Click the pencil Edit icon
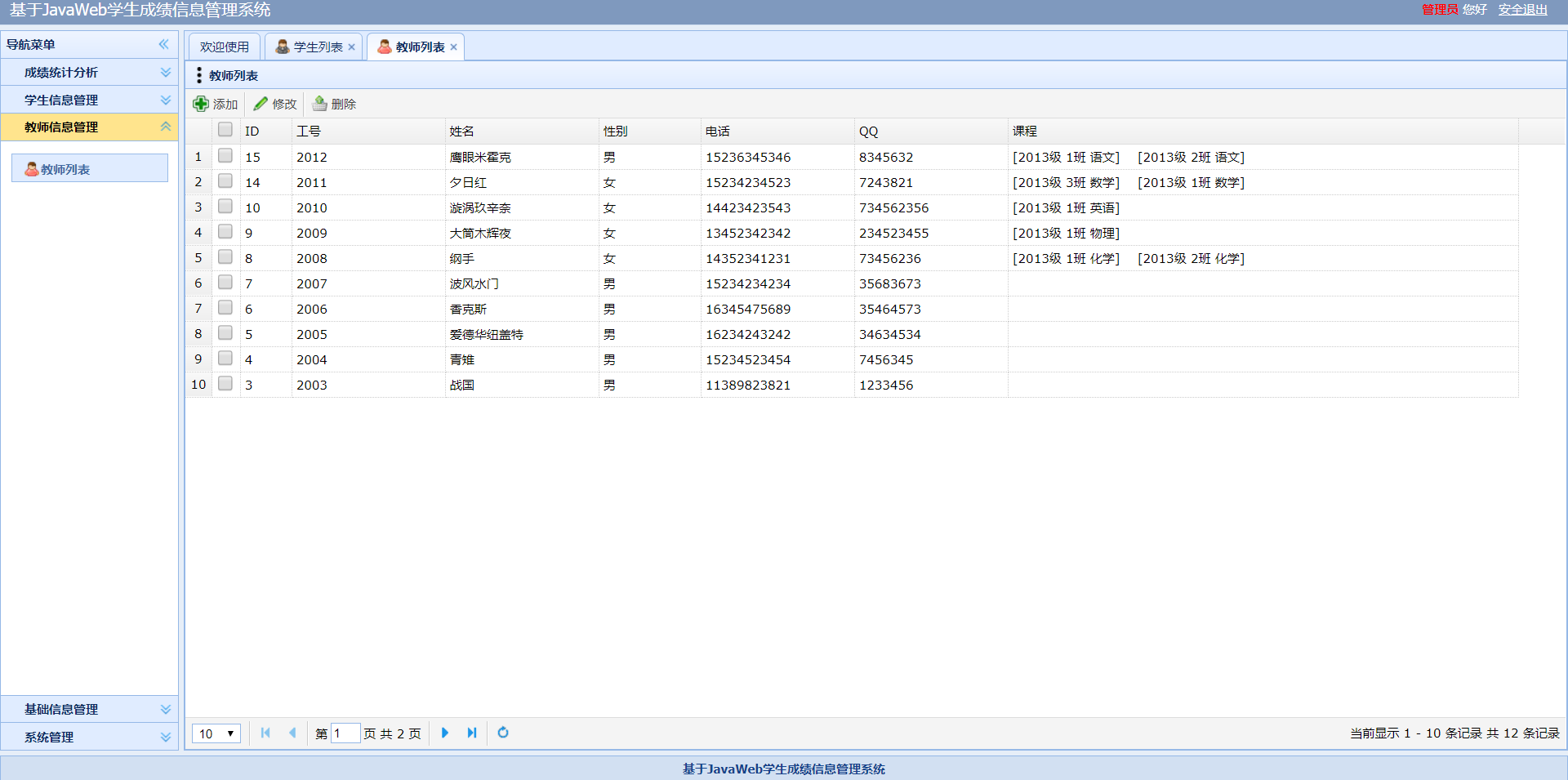 pos(261,104)
